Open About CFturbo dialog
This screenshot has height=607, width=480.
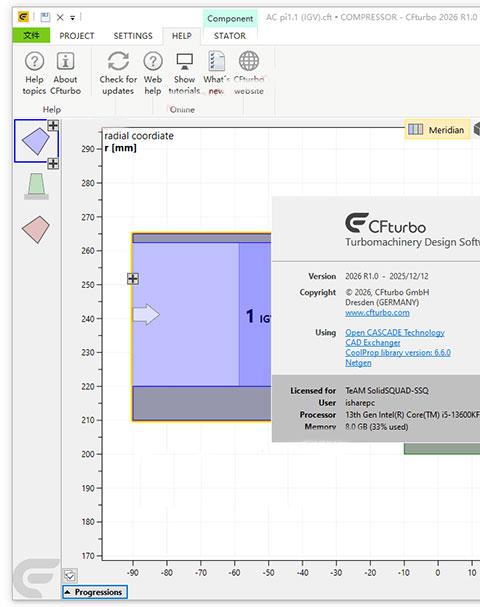[x=65, y=73]
